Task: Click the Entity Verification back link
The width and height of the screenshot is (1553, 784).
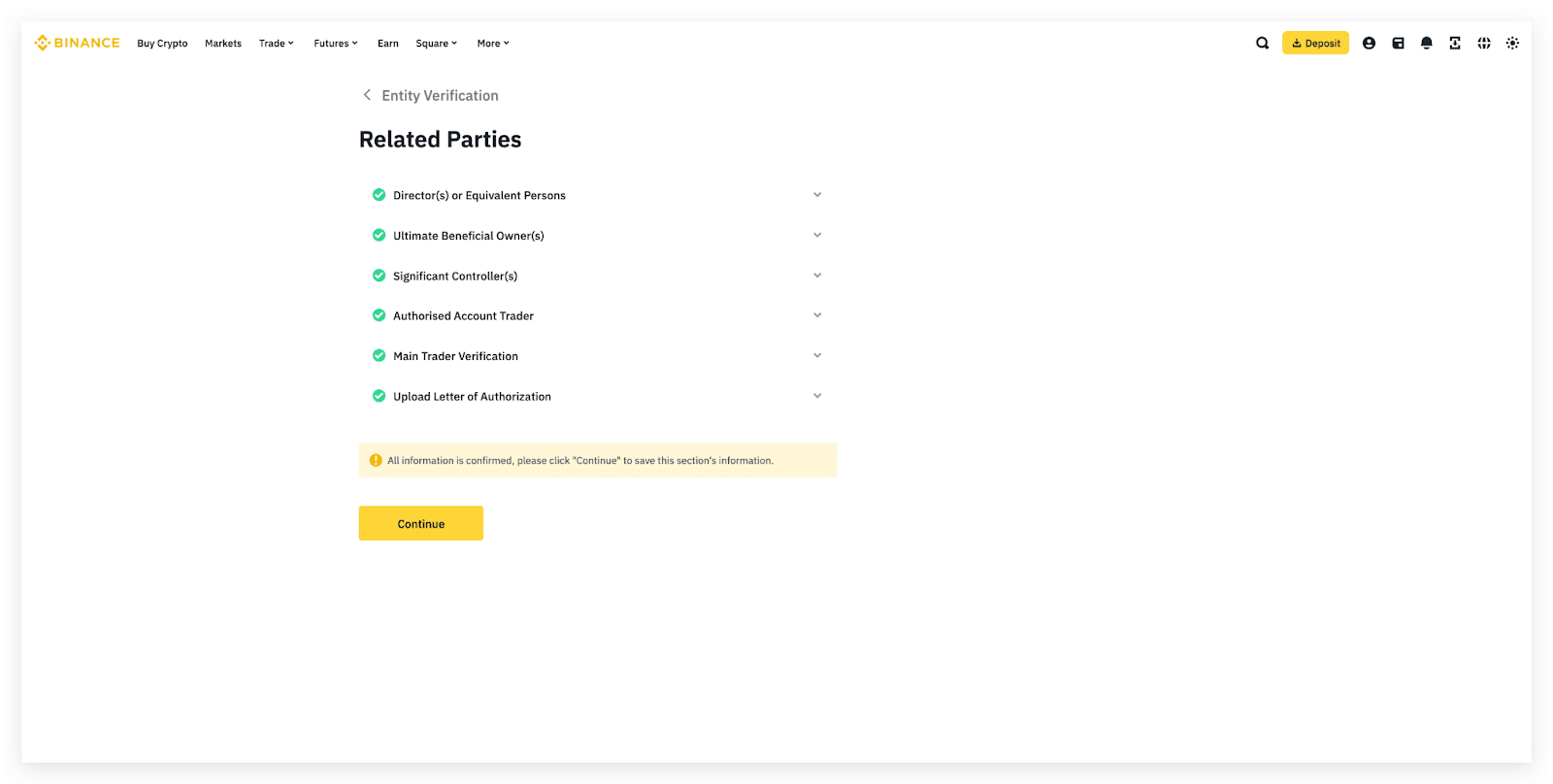Action: coord(440,95)
